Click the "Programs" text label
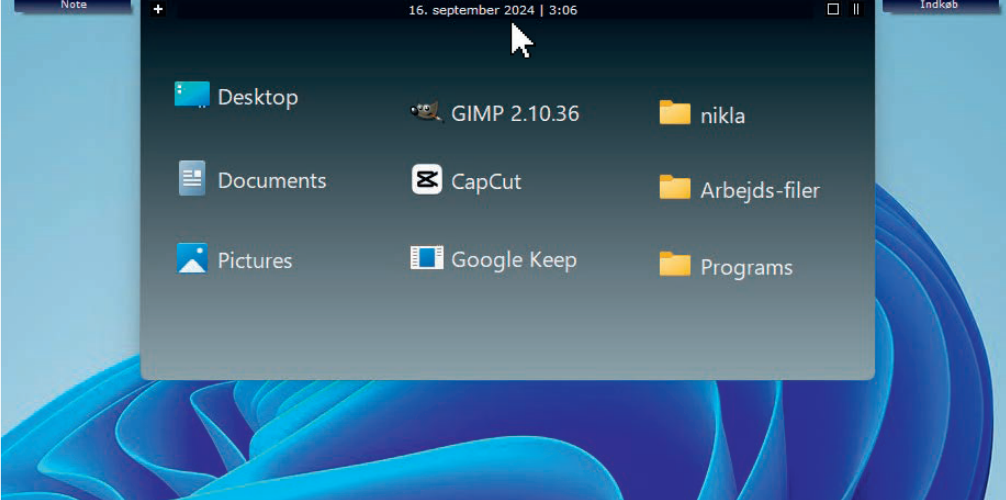This screenshot has height=500, width=1006. tap(746, 268)
